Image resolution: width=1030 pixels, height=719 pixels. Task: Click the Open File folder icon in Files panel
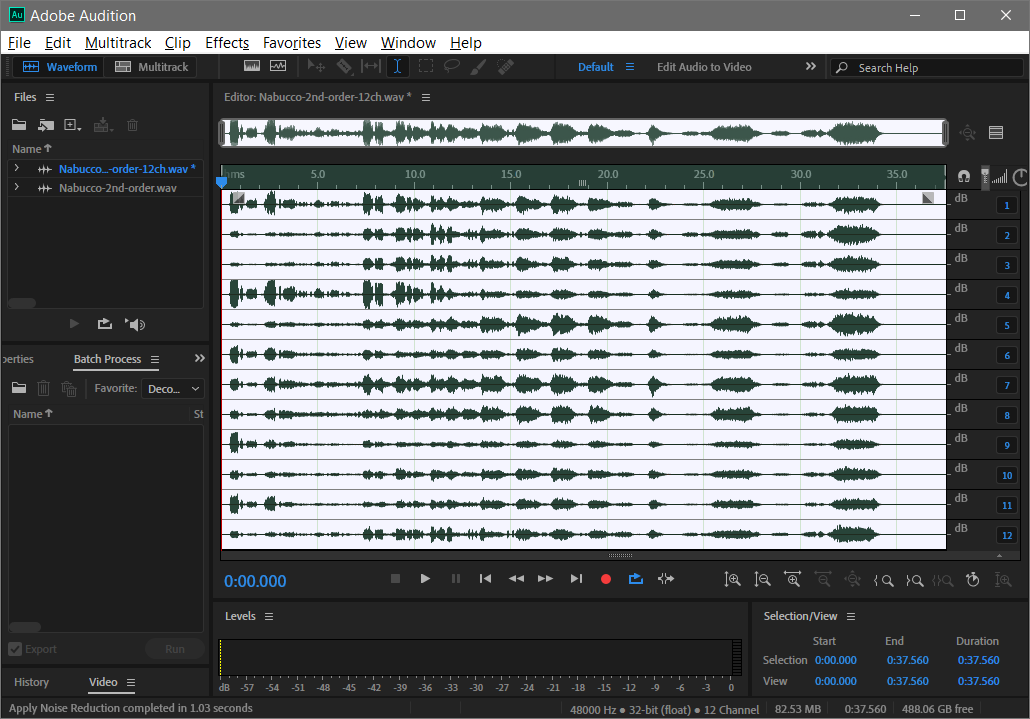19,125
